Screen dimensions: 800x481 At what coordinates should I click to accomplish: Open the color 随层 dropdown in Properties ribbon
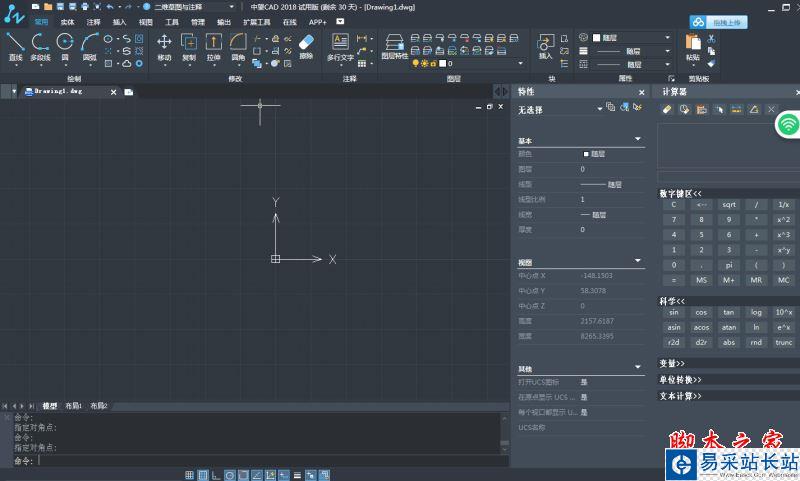[x=667, y=38]
